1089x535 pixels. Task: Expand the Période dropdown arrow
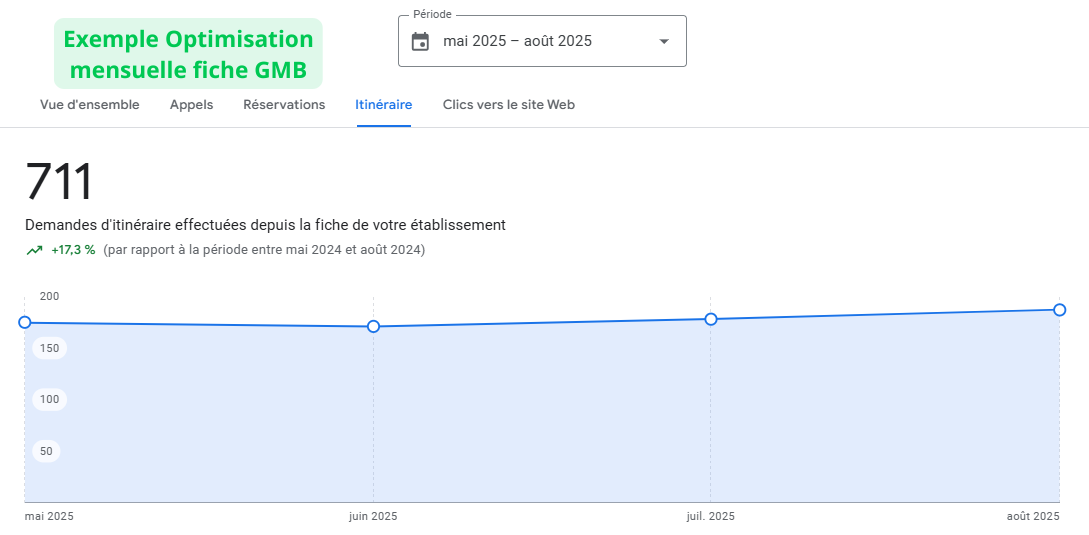pos(664,41)
